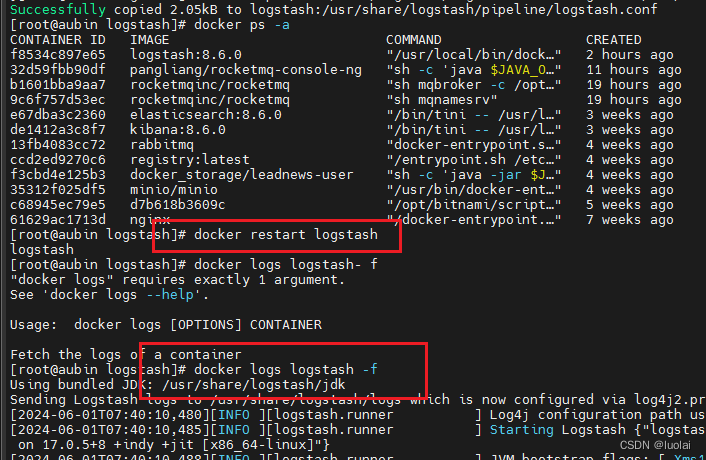Select container ID 13fb4083cc72
The width and height of the screenshot is (706, 460).
tap(58, 145)
